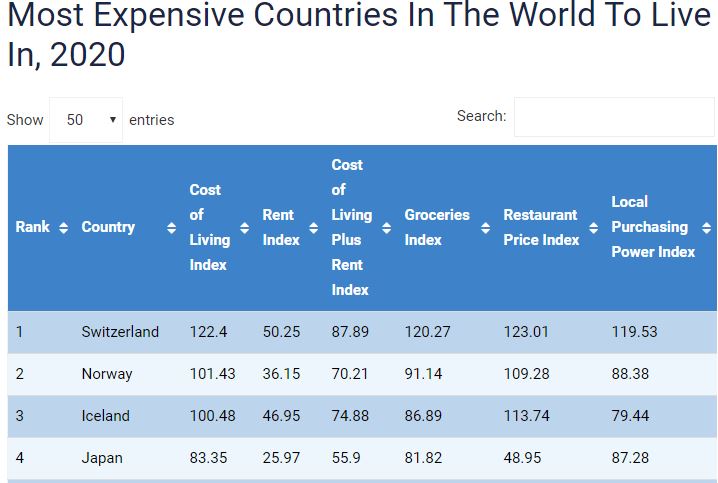Open the entries-per-page dropdown showing 50

coord(86,120)
